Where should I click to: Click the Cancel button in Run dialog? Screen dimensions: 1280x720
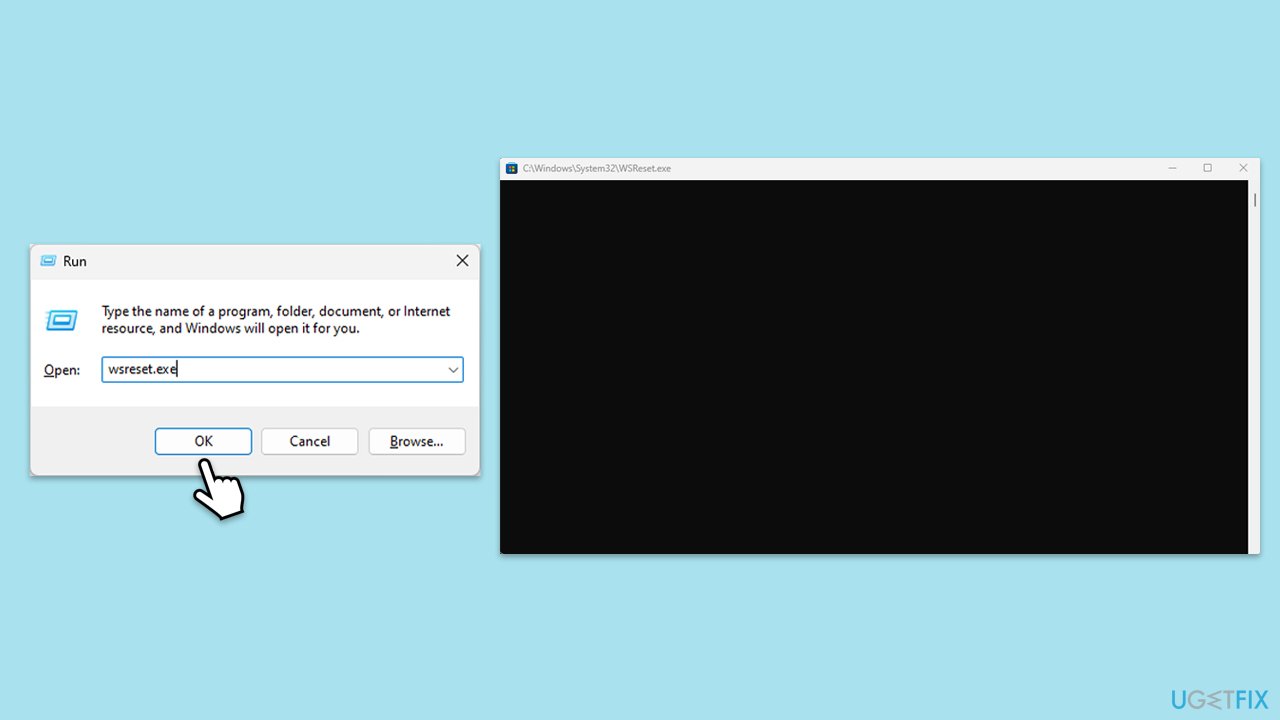tap(310, 441)
